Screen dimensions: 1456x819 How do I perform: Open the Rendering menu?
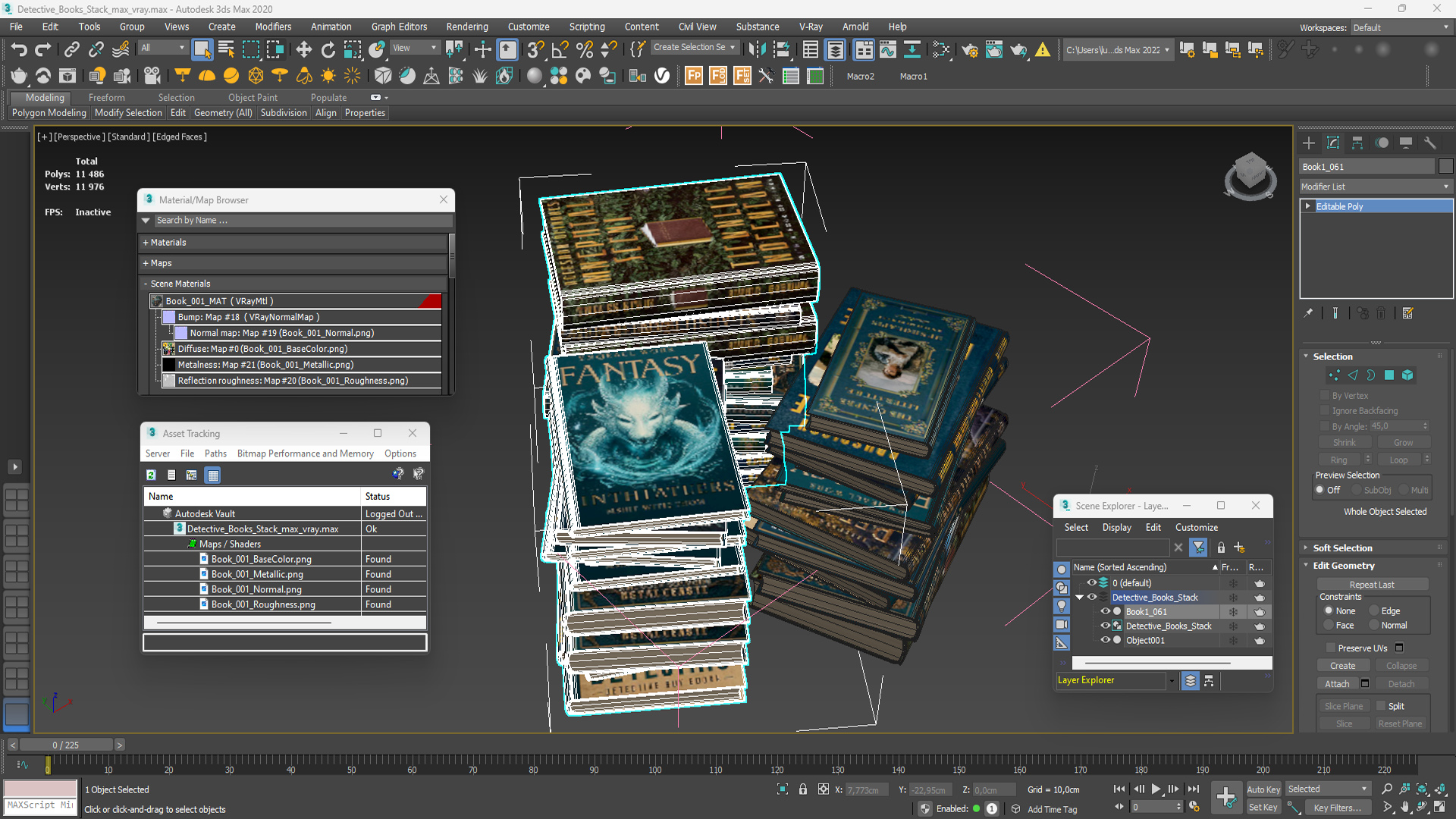[467, 27]
